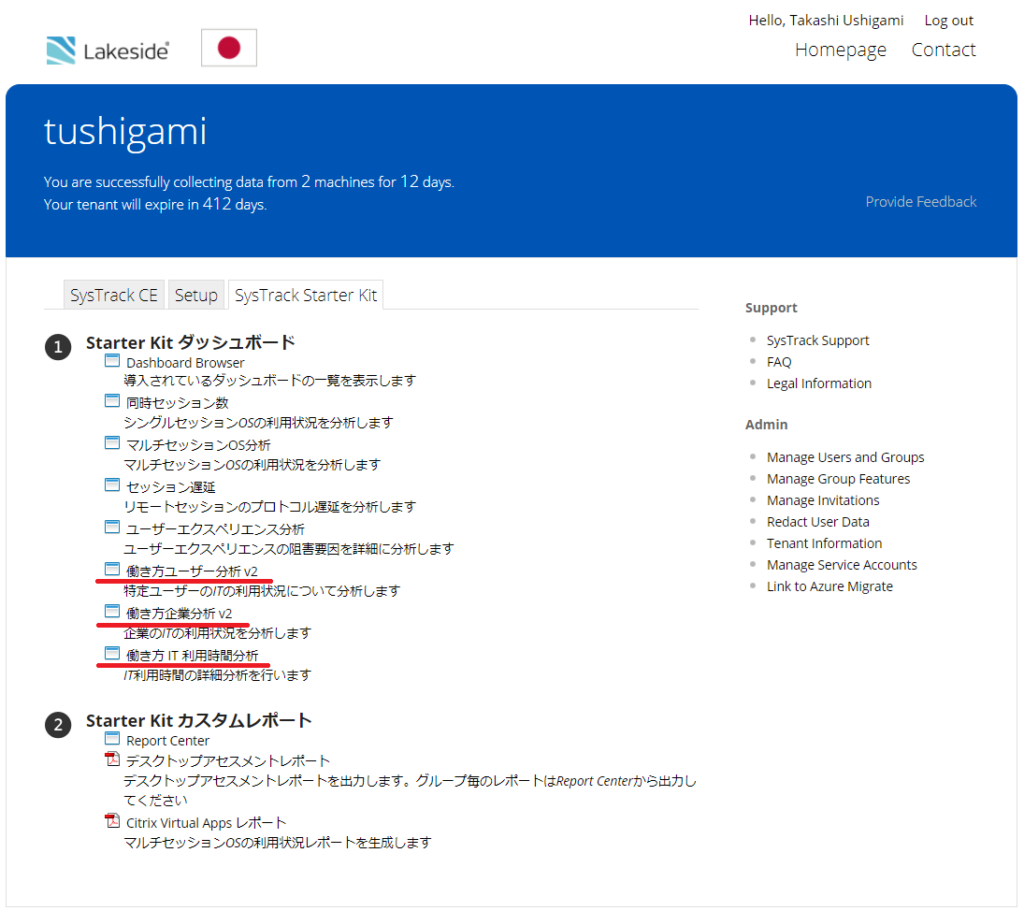
Task: Click description リモートセッションのプロトコル遅延を分析します
Action: 270,507
